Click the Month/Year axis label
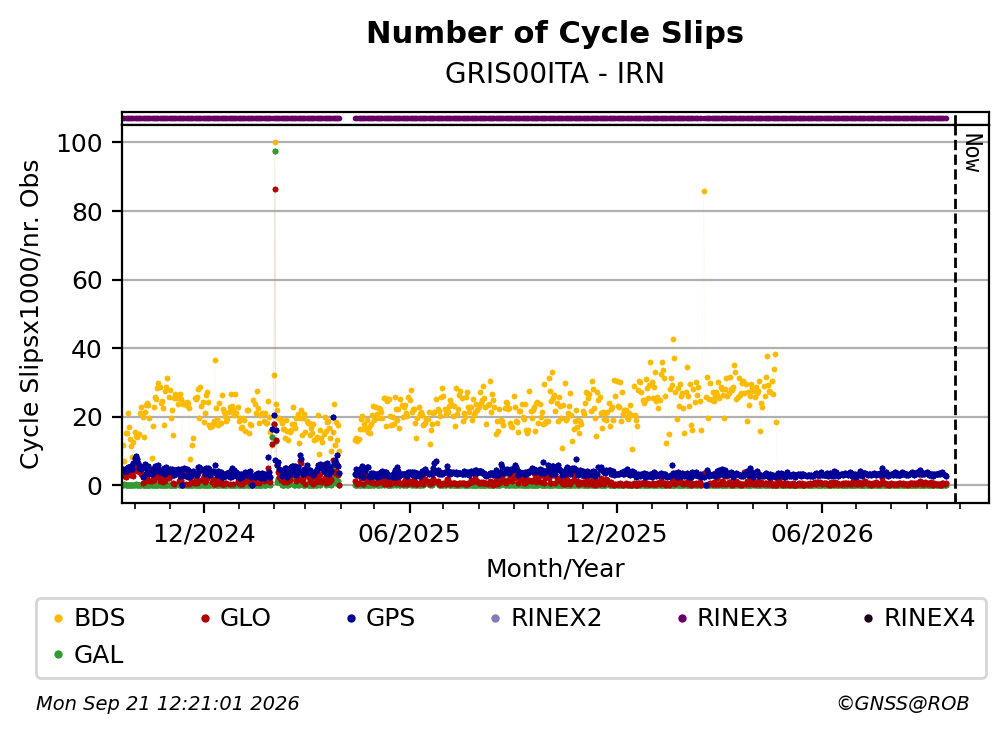The width and height of the screenshot is (1008, 734). (555, 569)
